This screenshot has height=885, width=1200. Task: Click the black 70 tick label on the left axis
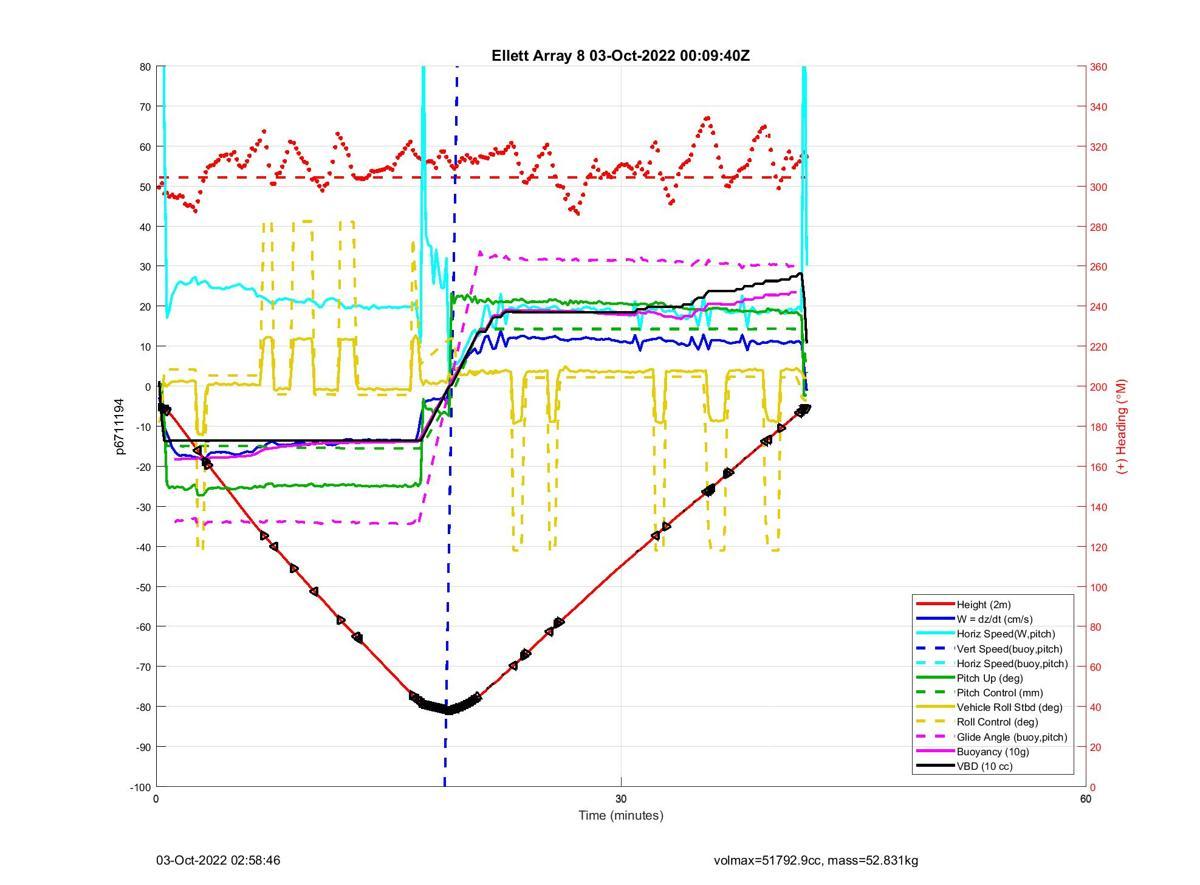pos(145,107)
